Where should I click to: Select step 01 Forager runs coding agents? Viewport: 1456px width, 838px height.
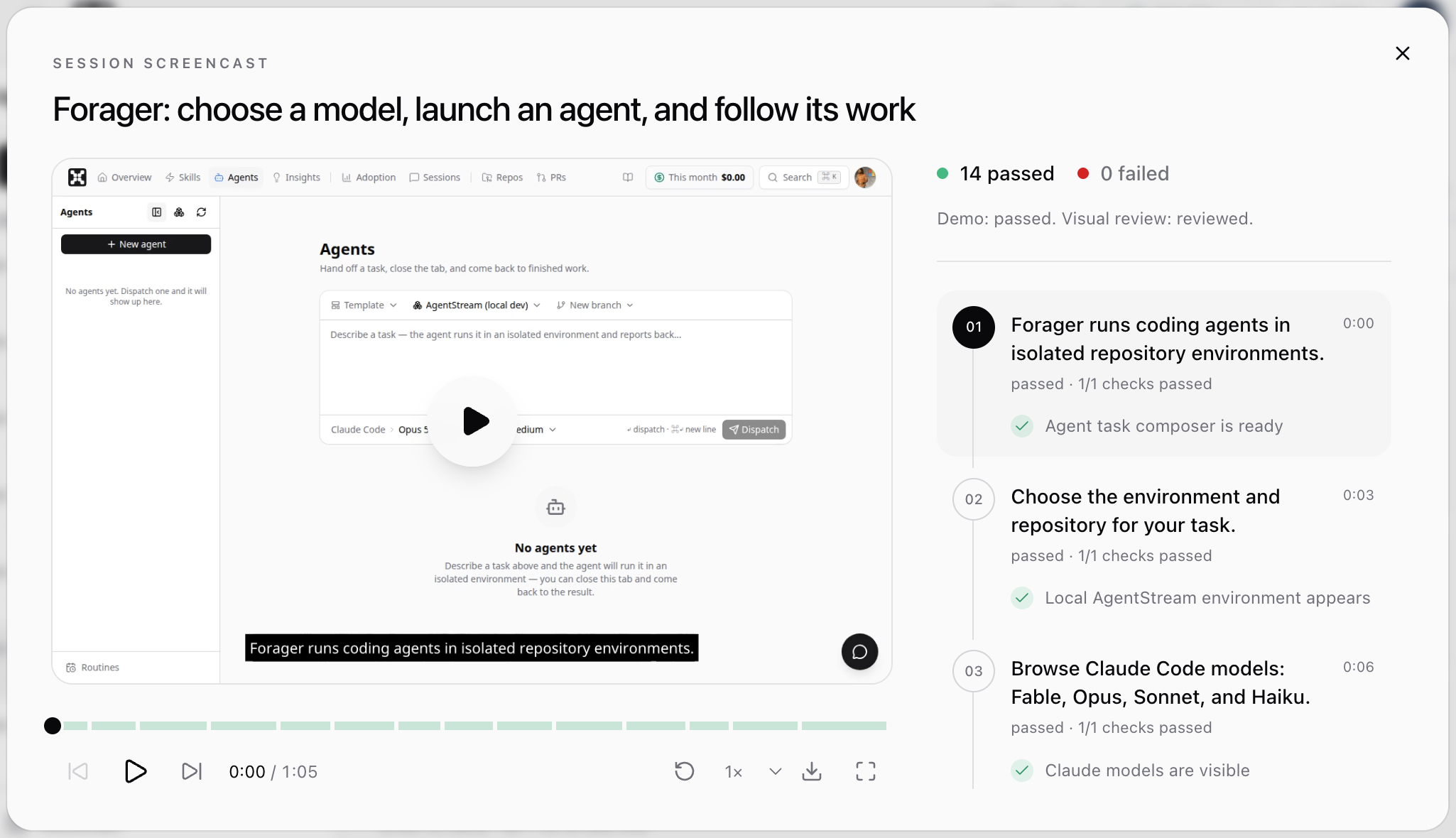pos(1163,374)
